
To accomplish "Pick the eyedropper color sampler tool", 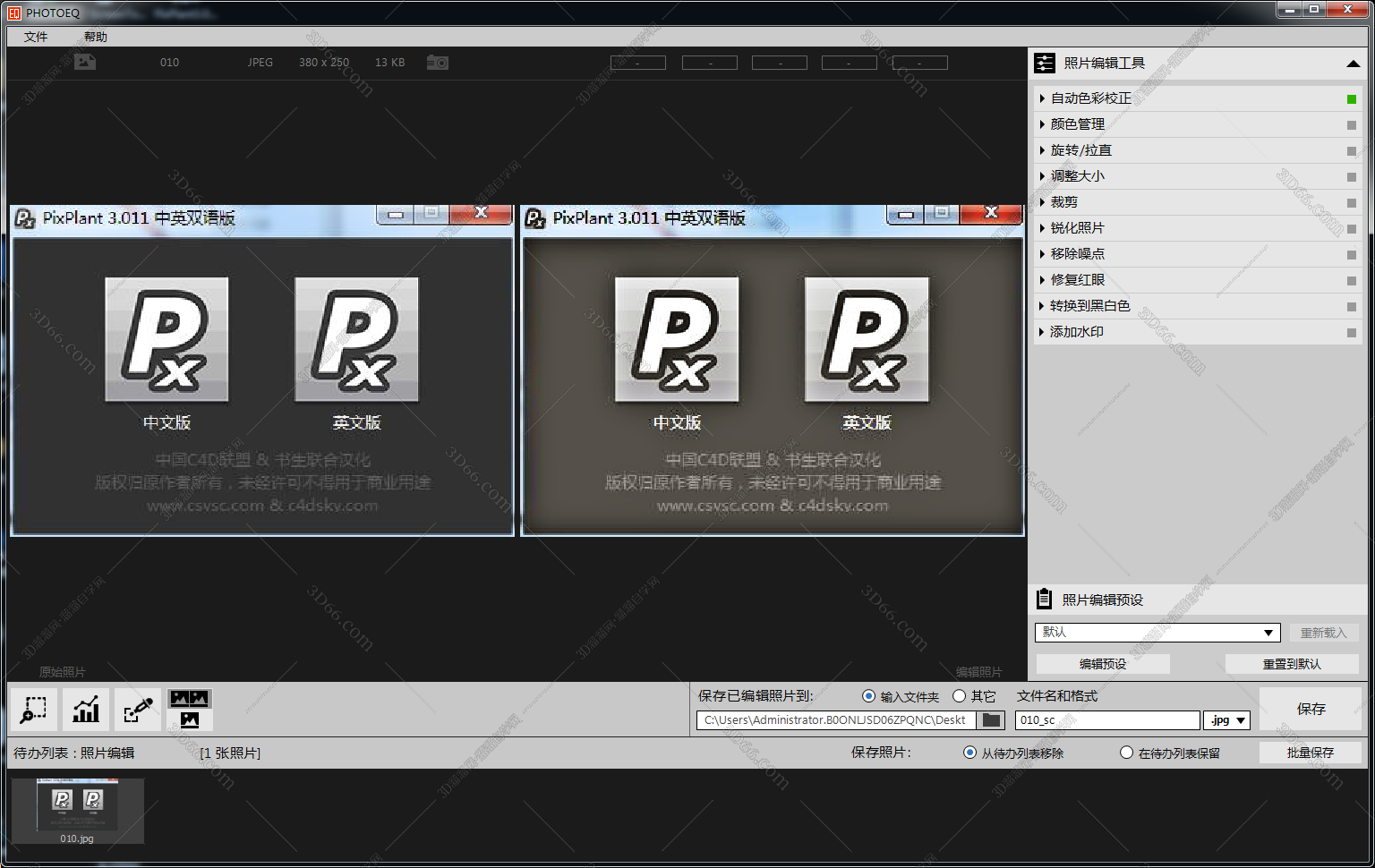I will click(x=138, y=710).
